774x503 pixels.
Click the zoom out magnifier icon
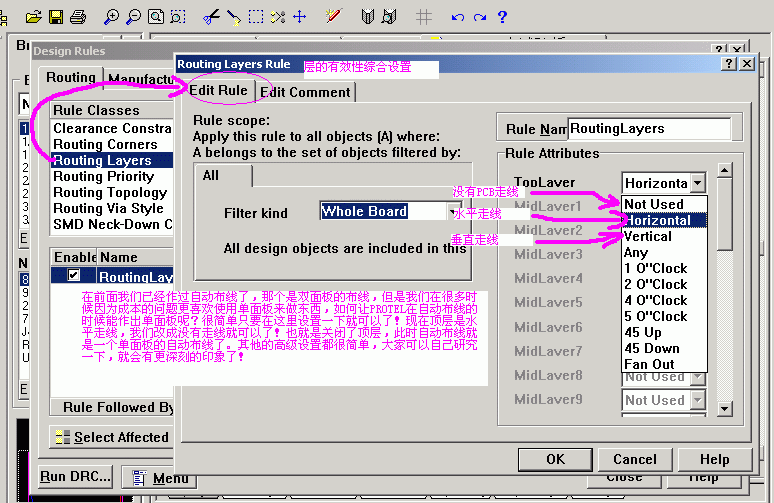click(x=133, y=17)
